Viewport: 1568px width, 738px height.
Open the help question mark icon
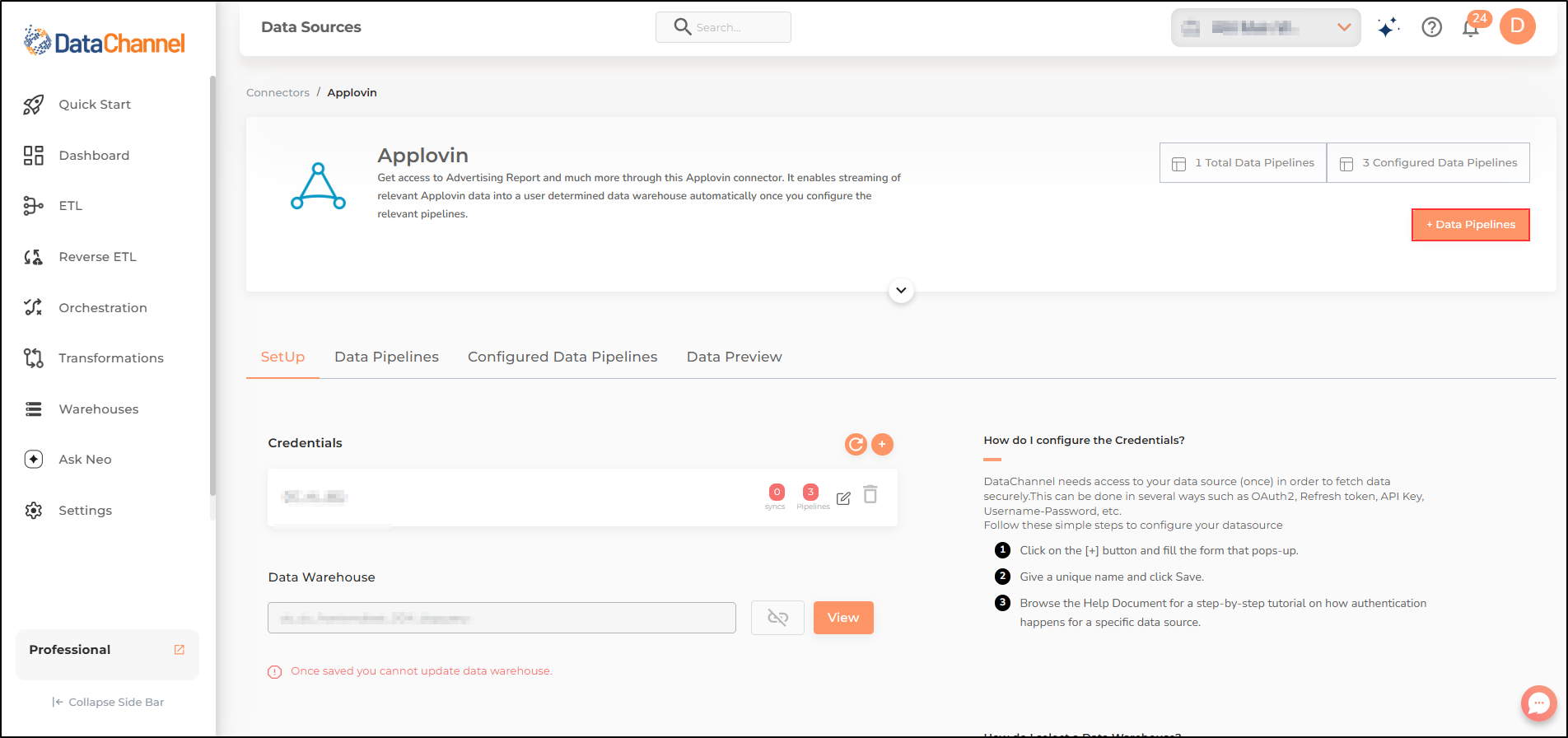(x=1432, y=28)
